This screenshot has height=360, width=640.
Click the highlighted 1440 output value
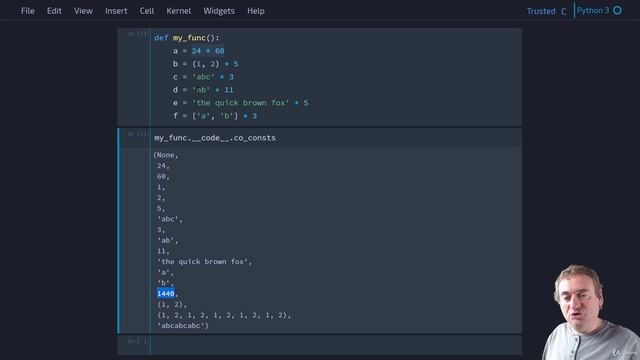pyautogui.click(x=166, y=293)
